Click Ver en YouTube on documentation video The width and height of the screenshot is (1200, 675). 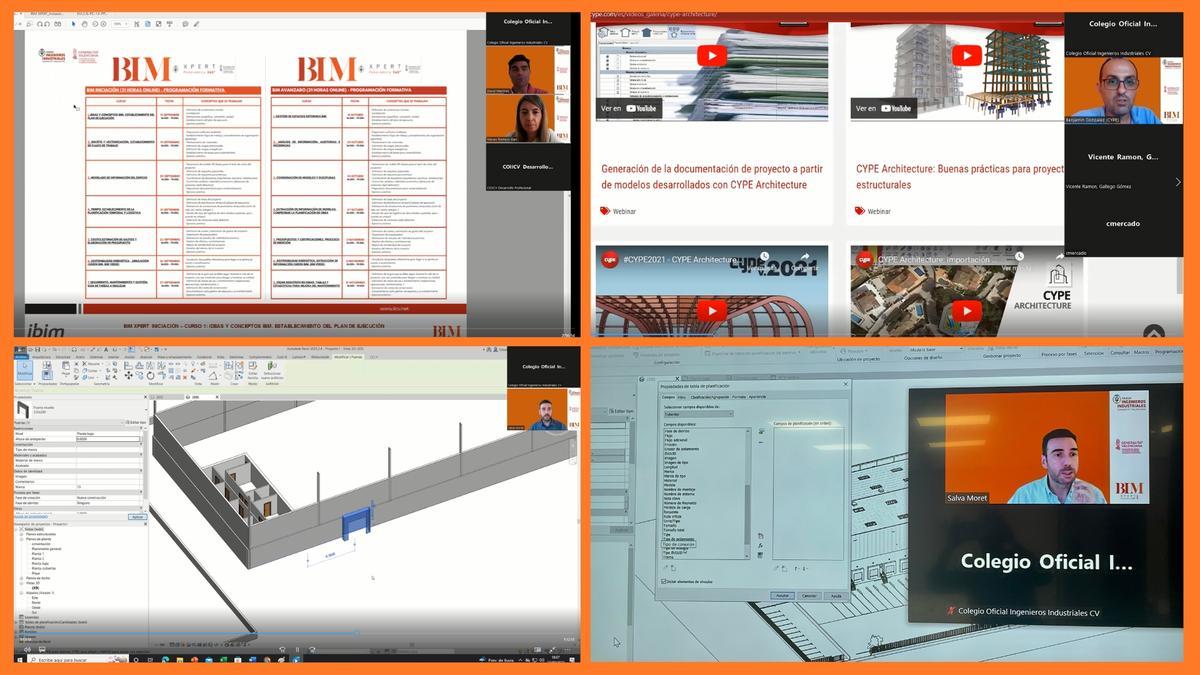pyautogui.click(x=629, y=108)
